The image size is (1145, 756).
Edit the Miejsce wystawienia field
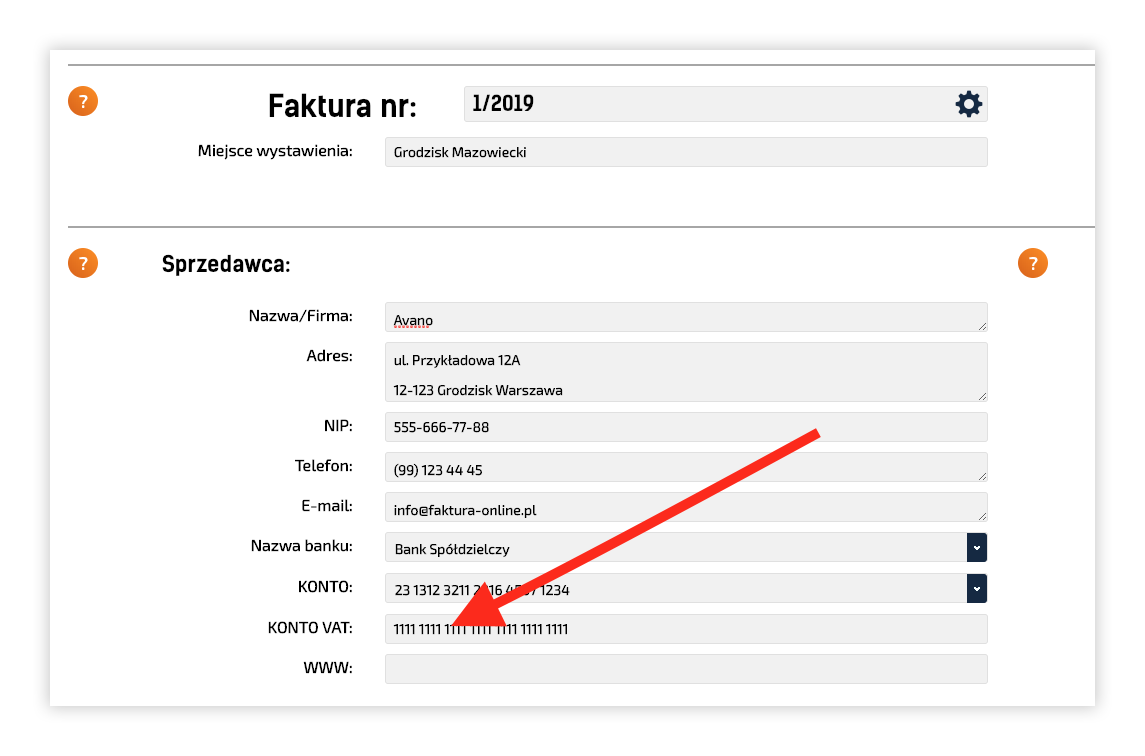(x=686, y=152)
